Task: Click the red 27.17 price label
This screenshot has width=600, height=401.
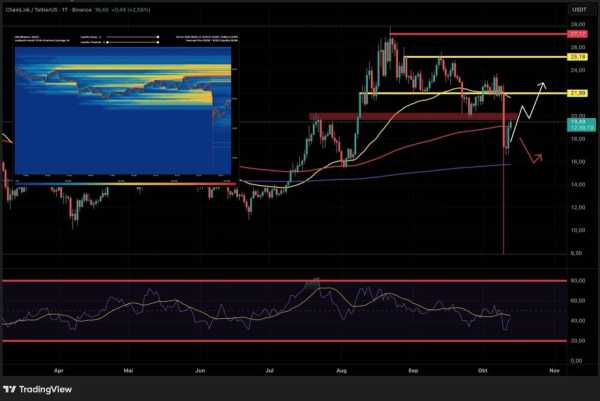Action: pos(578,33)
